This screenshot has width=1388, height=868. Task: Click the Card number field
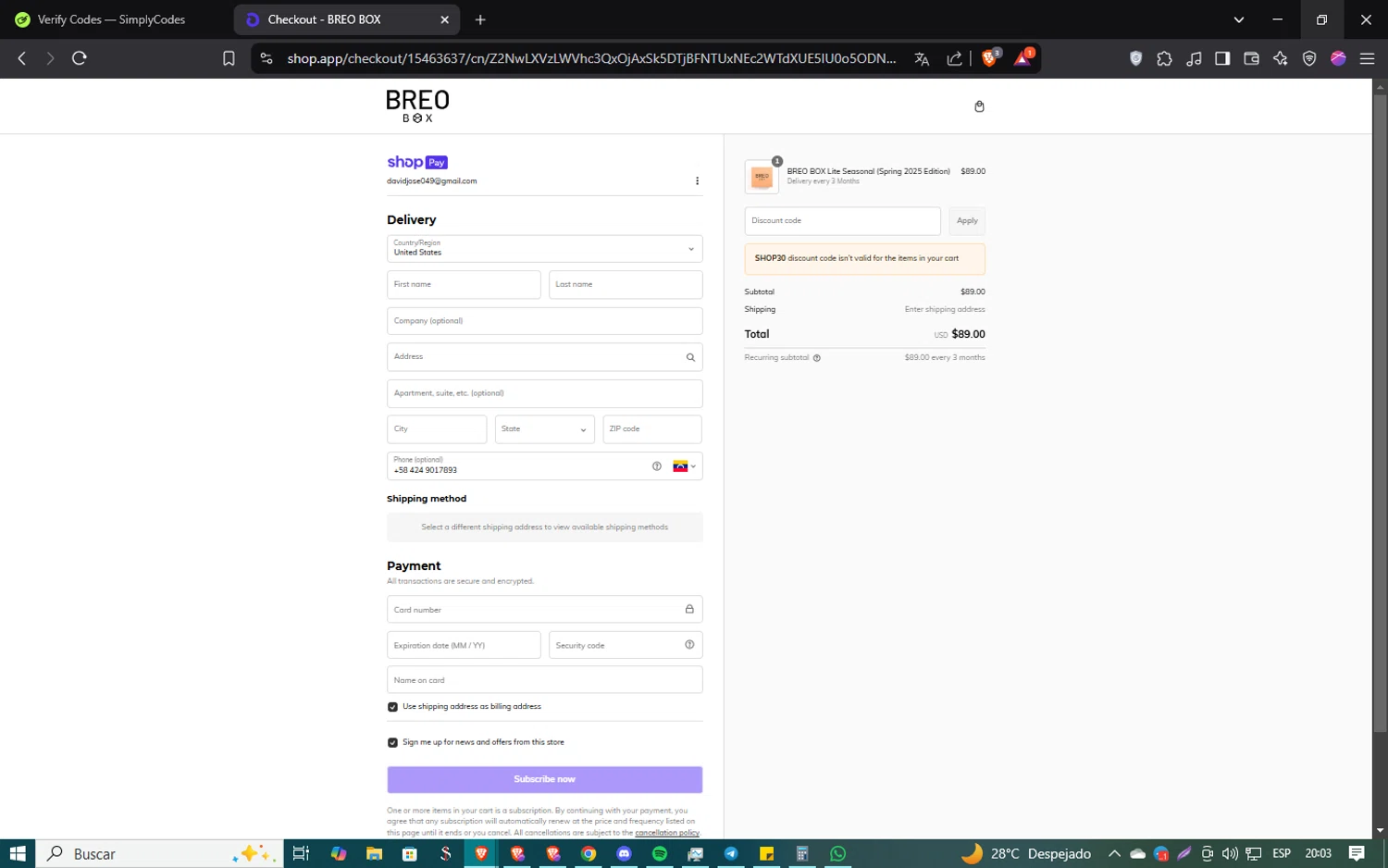(x=544, y=609)
